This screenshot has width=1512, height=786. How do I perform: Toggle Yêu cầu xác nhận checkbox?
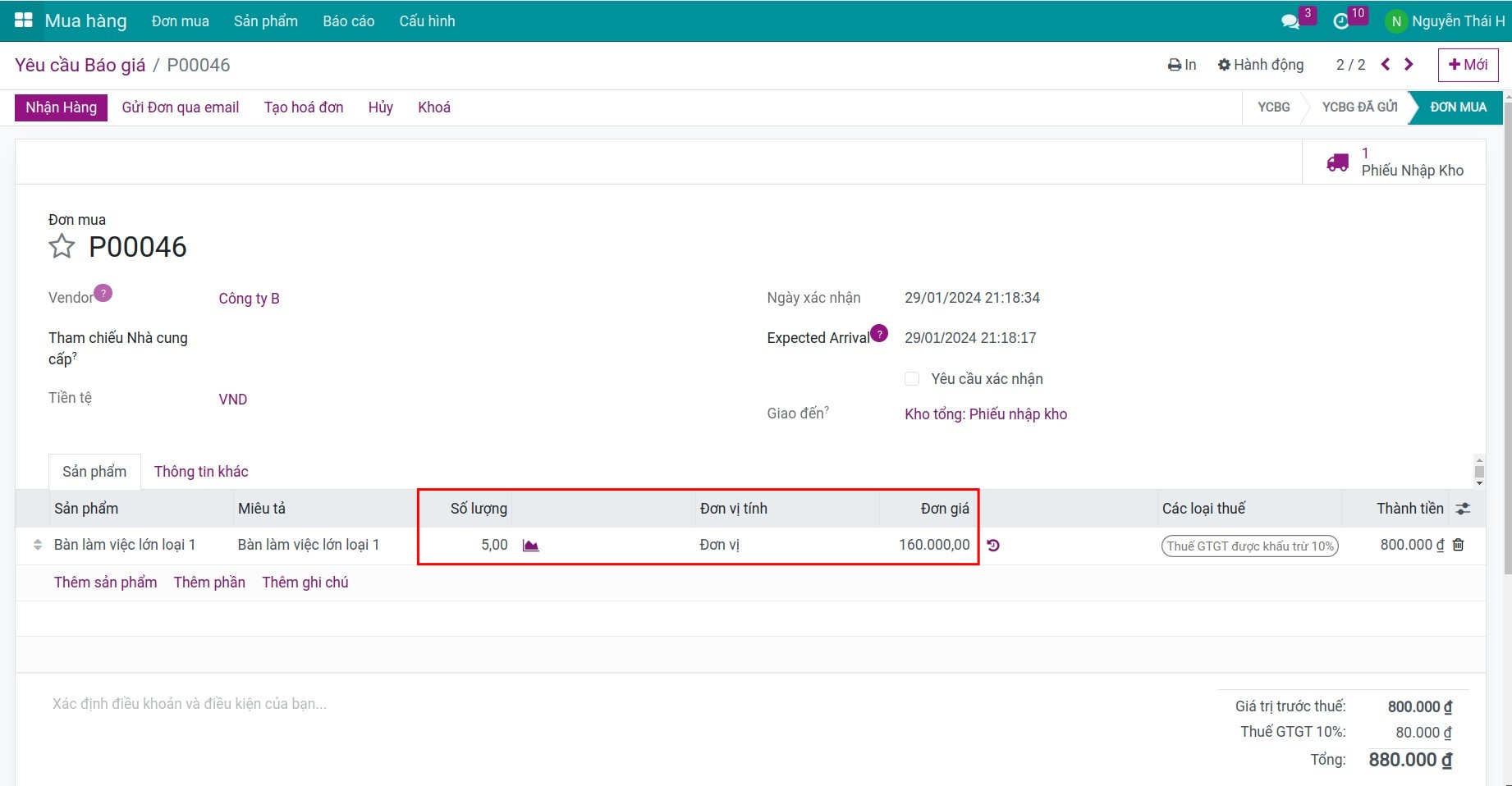[912, 379]
